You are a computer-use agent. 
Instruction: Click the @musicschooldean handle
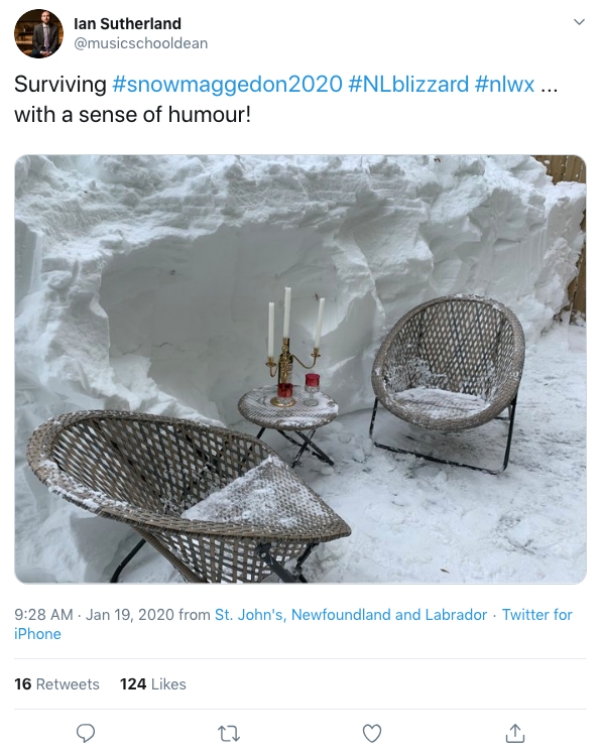141,43
